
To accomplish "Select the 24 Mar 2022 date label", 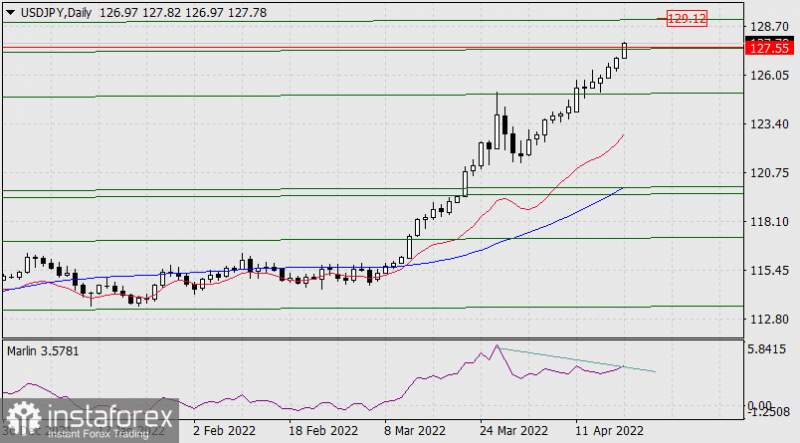I will pos(514,430).
